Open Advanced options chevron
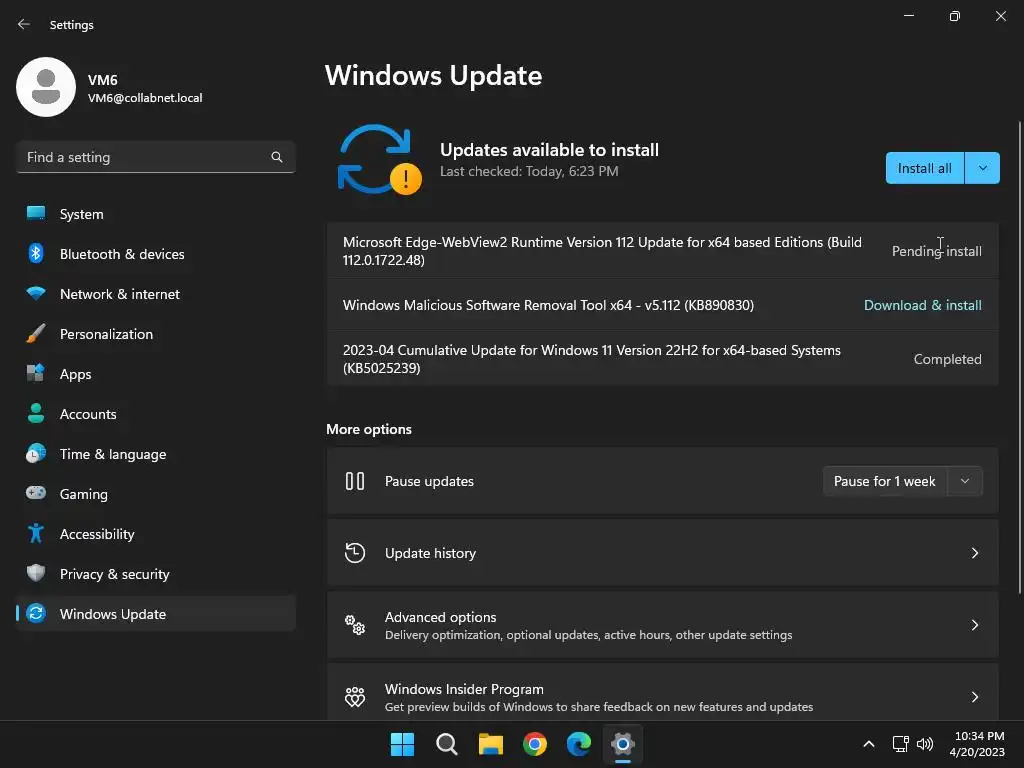This screenshot has width=1024, height=768. pyautogui.click(x=974, y=625)
